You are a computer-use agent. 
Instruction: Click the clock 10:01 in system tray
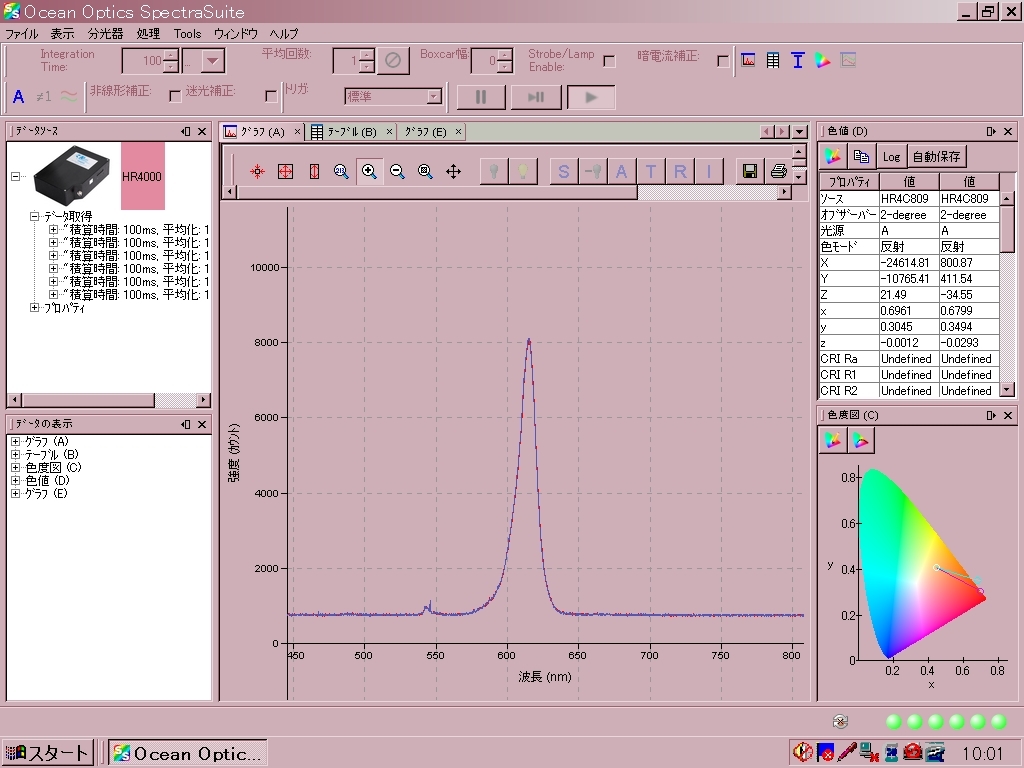(982, 754)
